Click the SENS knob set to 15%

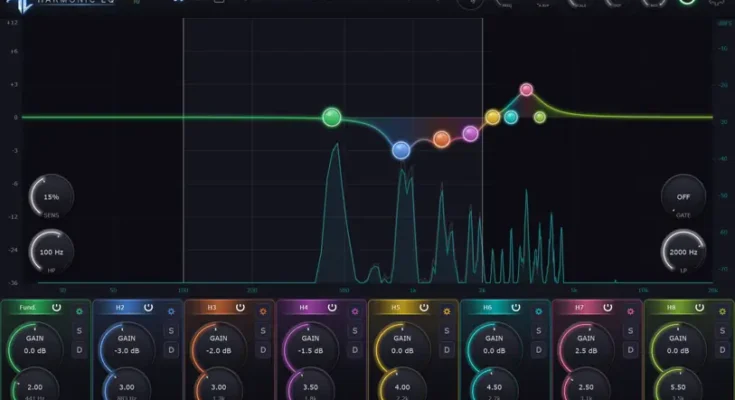tap(52, 196)
